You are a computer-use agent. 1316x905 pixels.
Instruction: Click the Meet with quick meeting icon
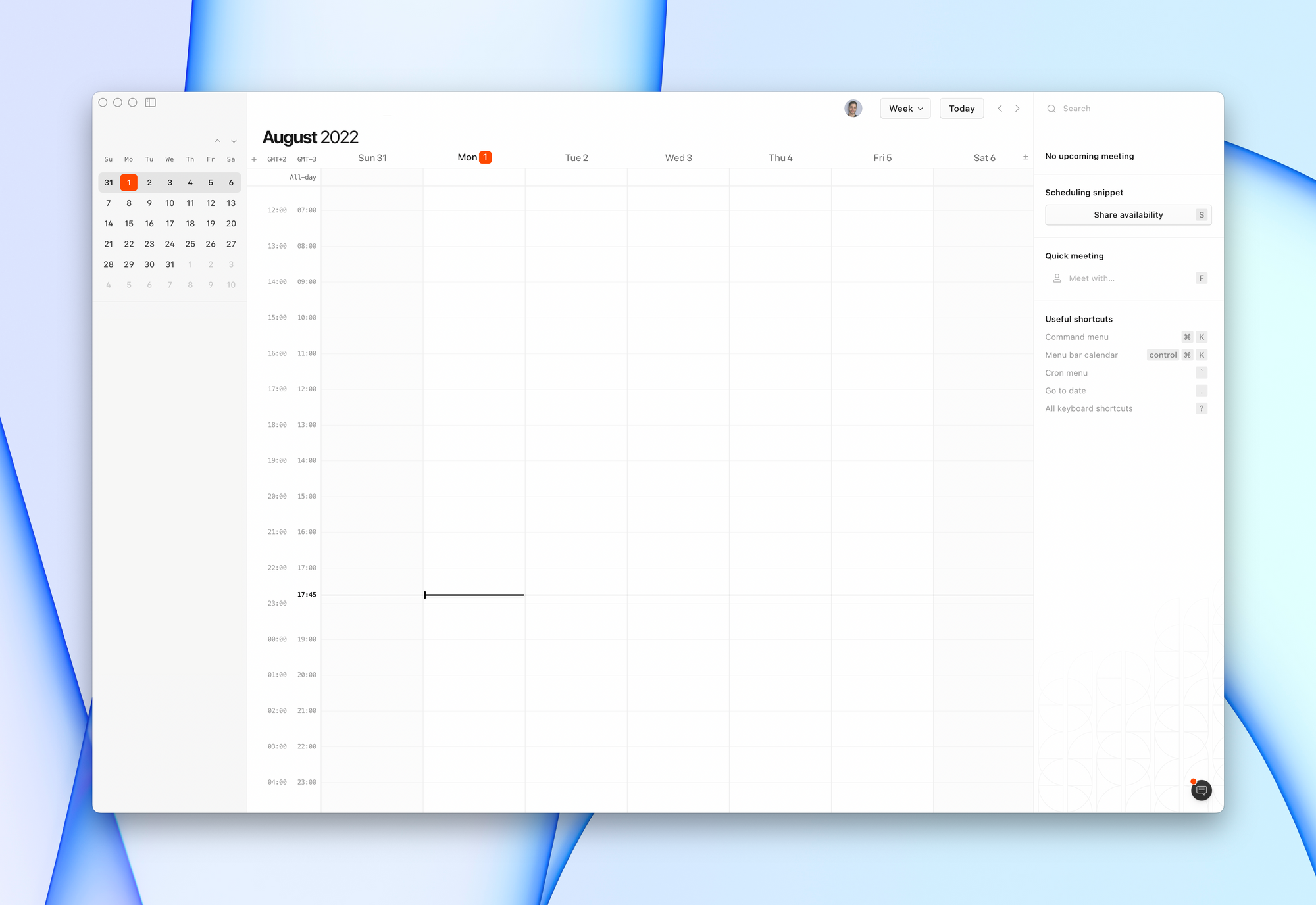pyautogui.click(x=1056, y=278)
